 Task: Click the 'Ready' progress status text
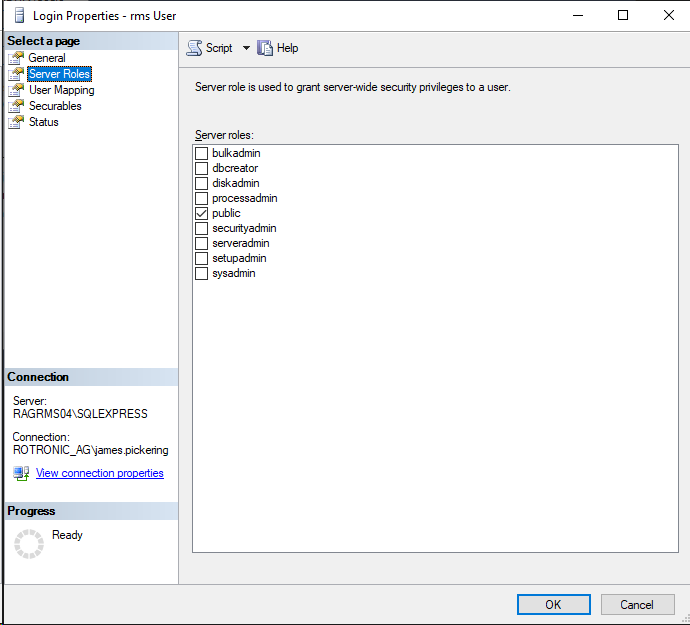tap(67, 535)
